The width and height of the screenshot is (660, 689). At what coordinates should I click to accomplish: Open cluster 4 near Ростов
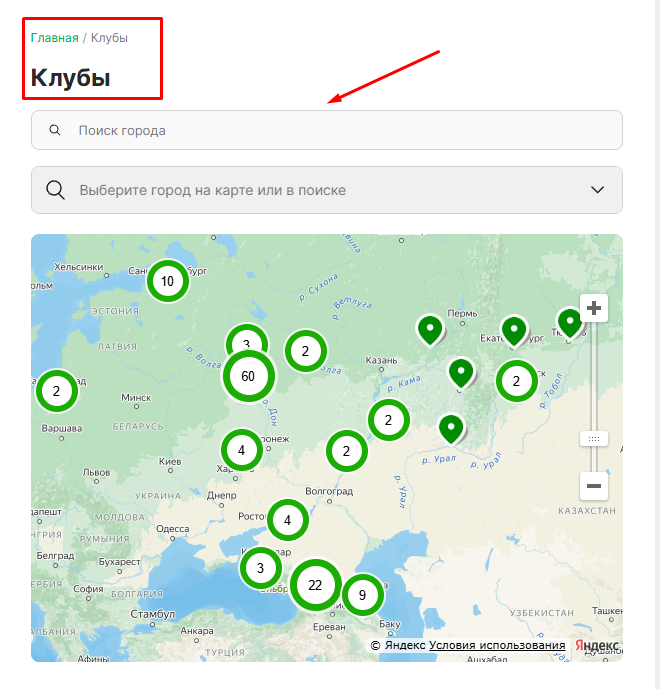(x=288, y=520)
